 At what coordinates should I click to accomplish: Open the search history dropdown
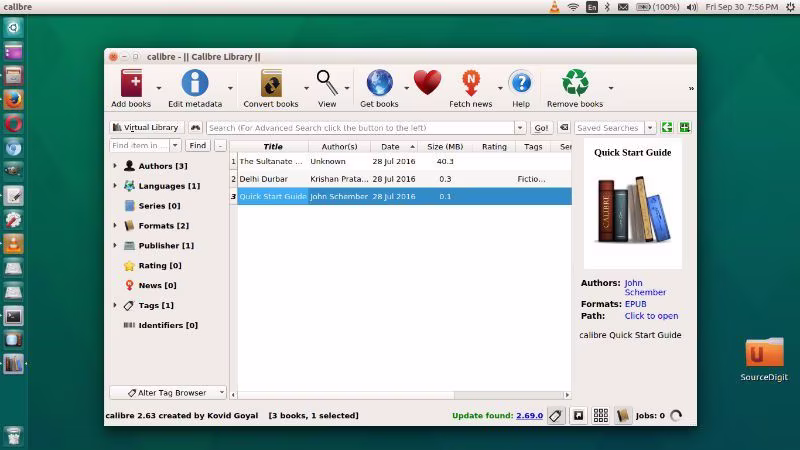(520, 128)
